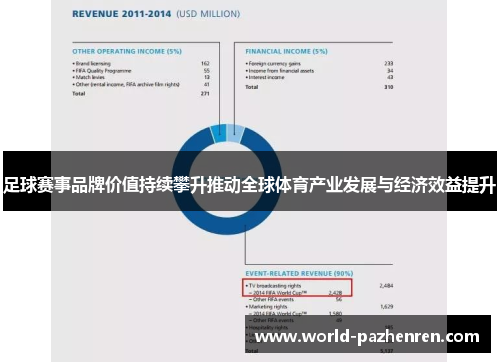Click the TV broadcasting rights label
This screenshot has height=362, width=500.
click(x=273, y=286)
